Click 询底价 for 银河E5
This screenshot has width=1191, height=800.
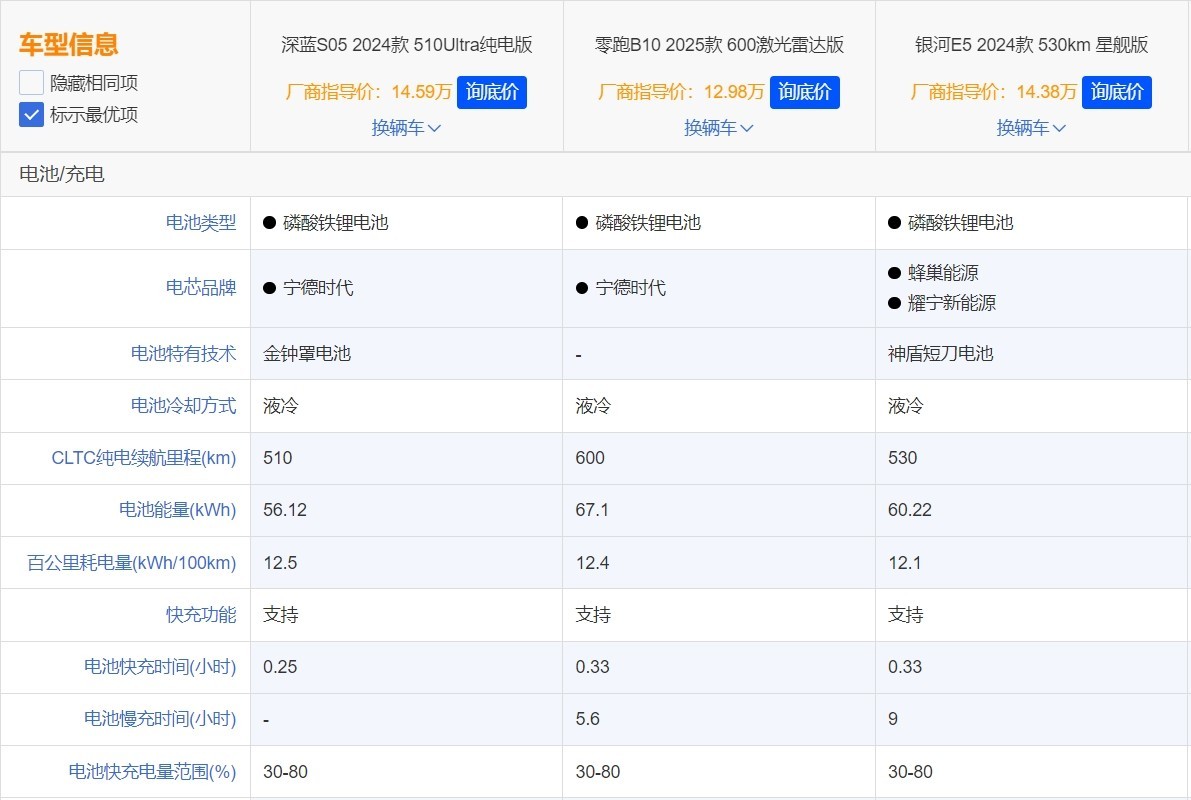[x=1117, y=92]
